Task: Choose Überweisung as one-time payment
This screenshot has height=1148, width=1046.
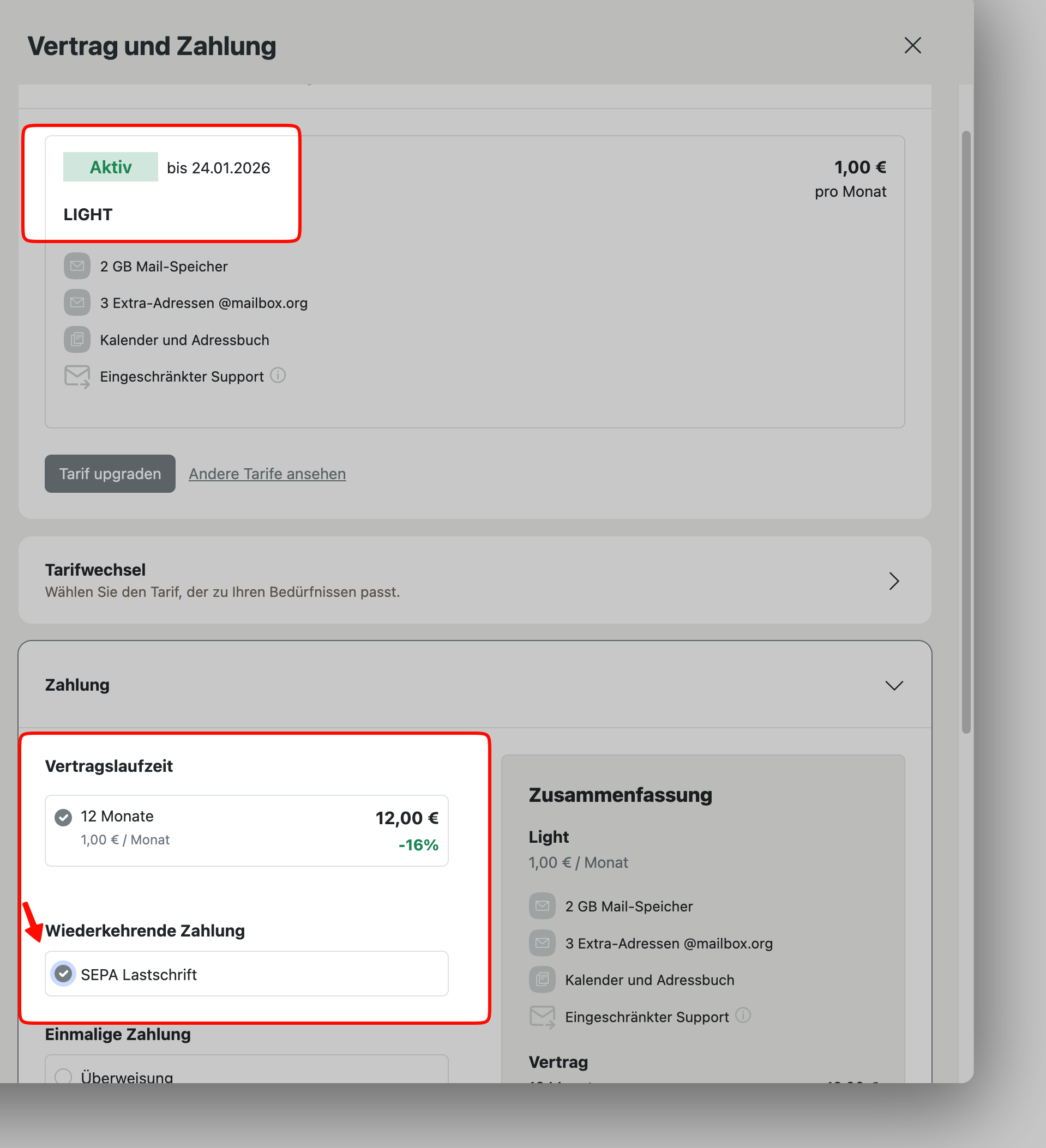Action: point(63,1076)
